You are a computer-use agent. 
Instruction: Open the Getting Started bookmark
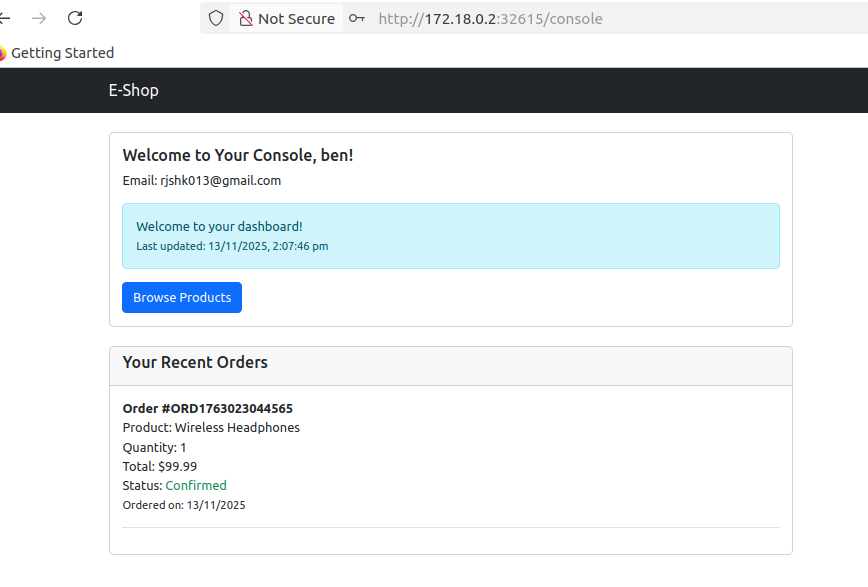coord(62,53)
